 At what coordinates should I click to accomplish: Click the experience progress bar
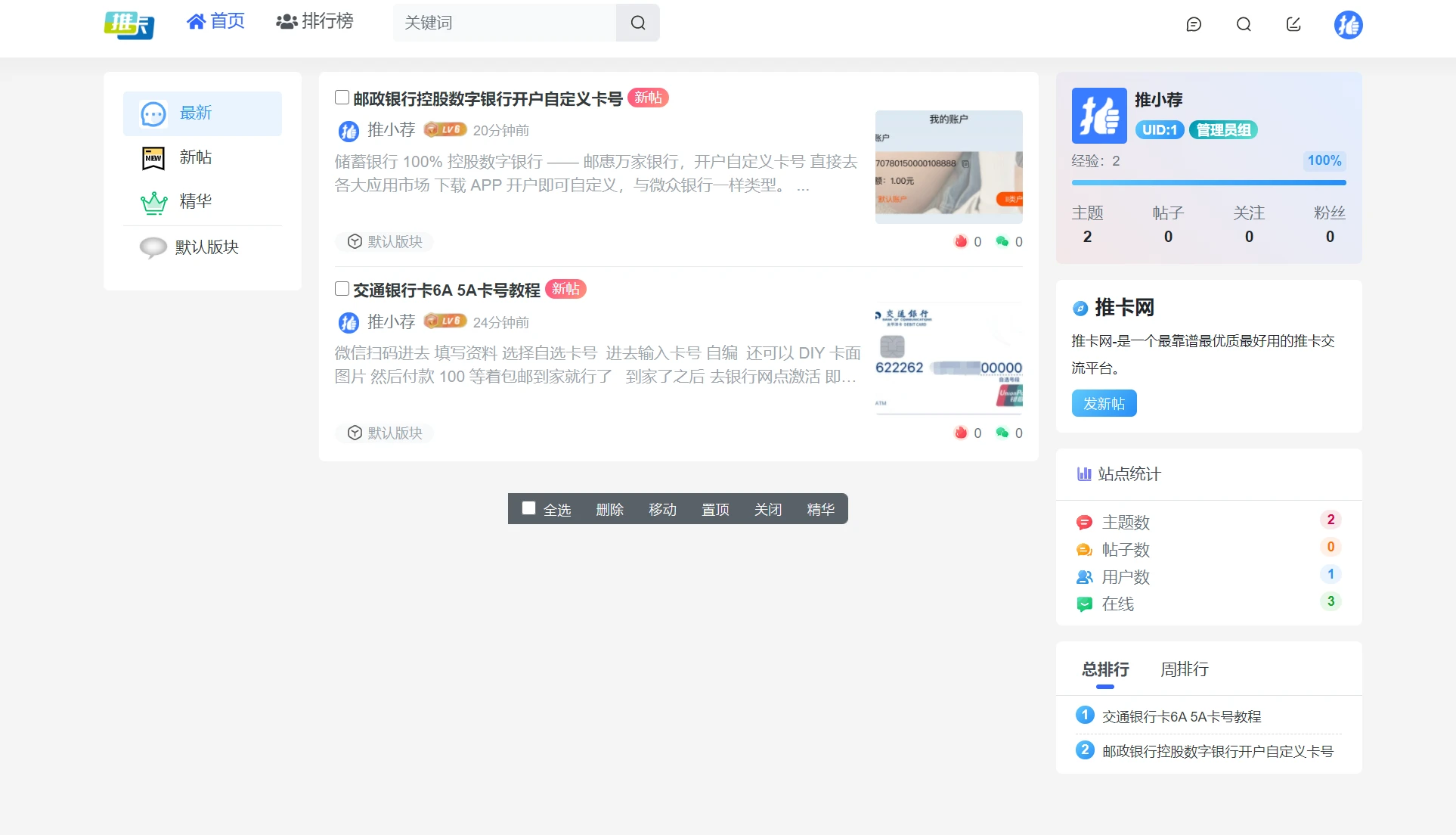click(1208, 182)
